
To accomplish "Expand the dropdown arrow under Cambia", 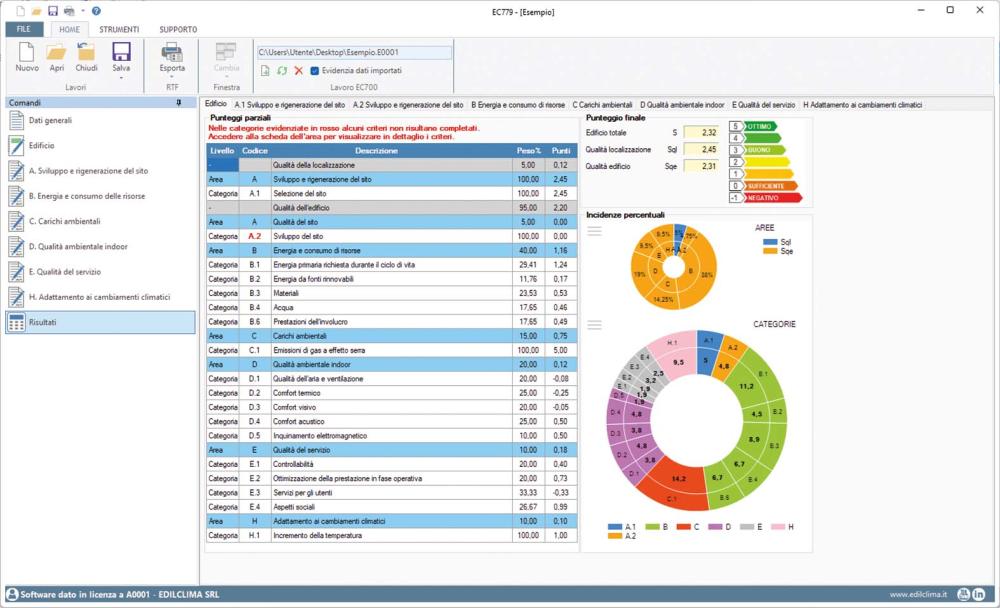I will [226, 78].
